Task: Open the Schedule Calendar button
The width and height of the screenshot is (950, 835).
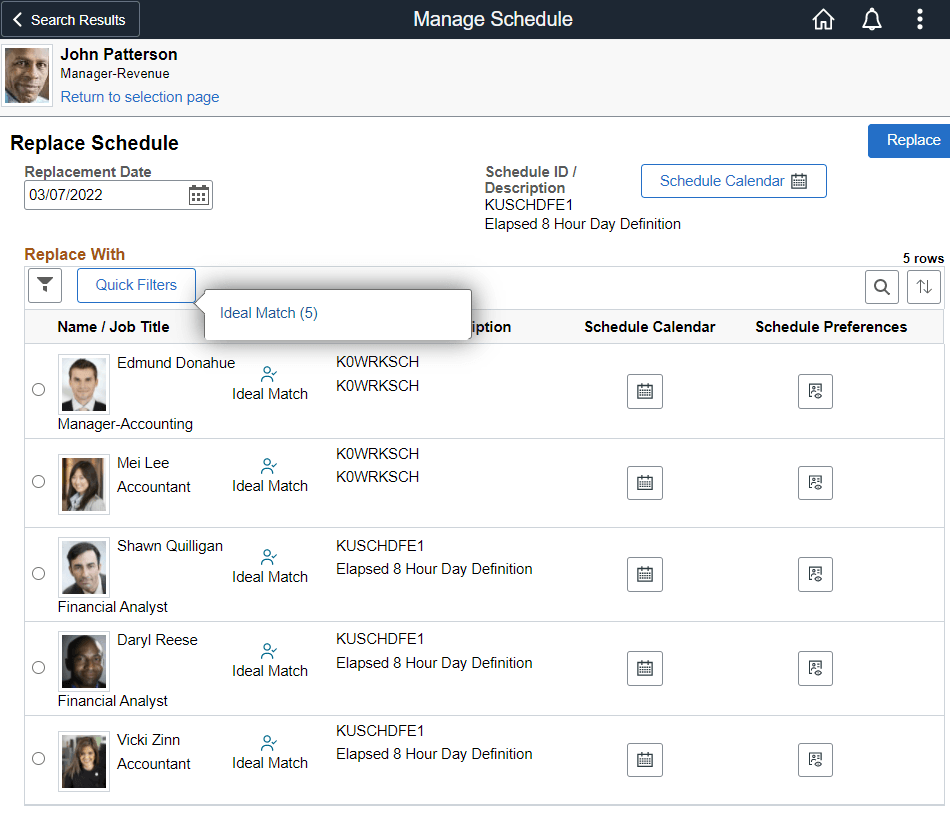Action: tap(733, 181)
